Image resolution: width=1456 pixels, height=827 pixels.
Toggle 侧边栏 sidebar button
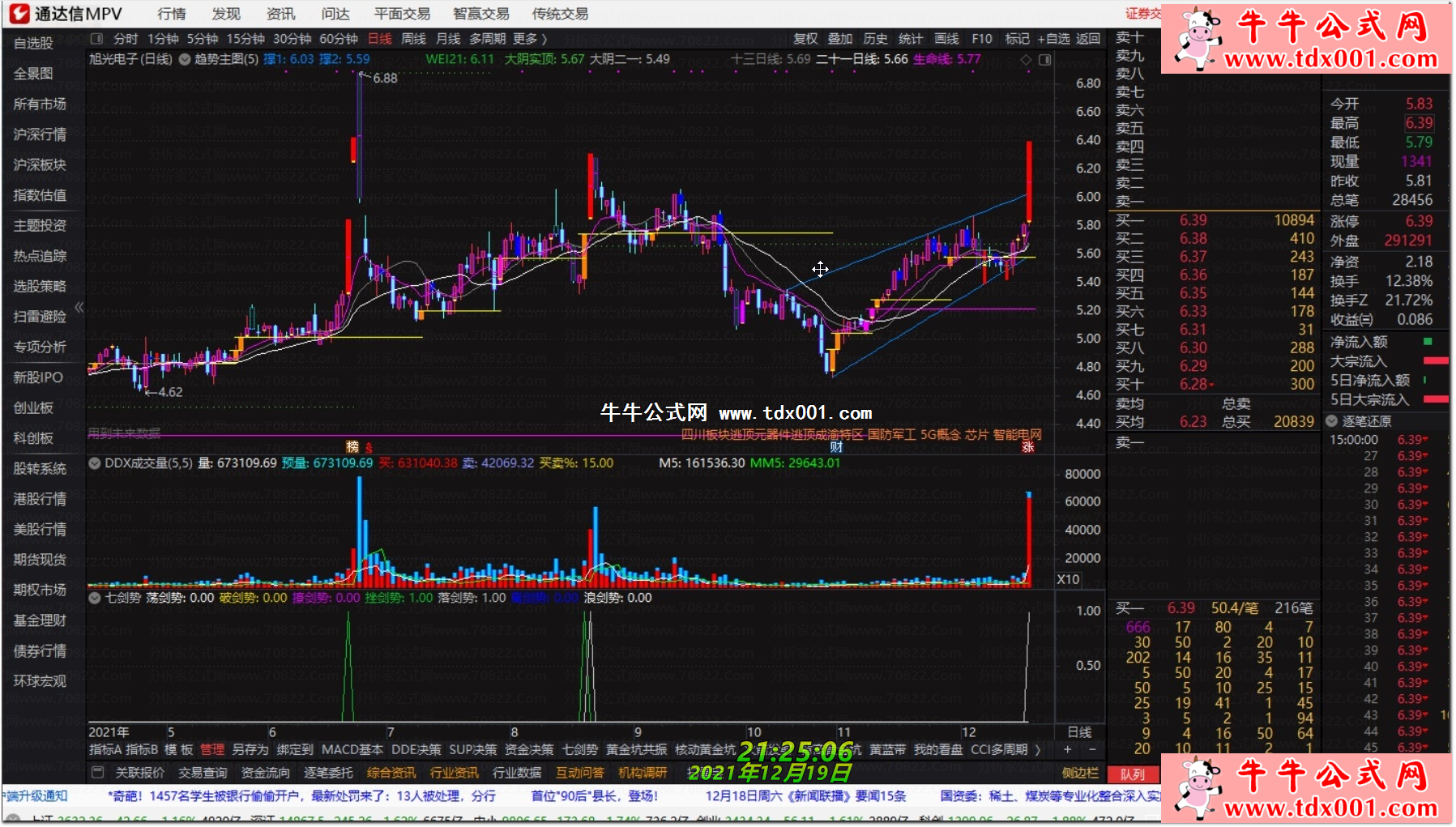click(1080, 773)
